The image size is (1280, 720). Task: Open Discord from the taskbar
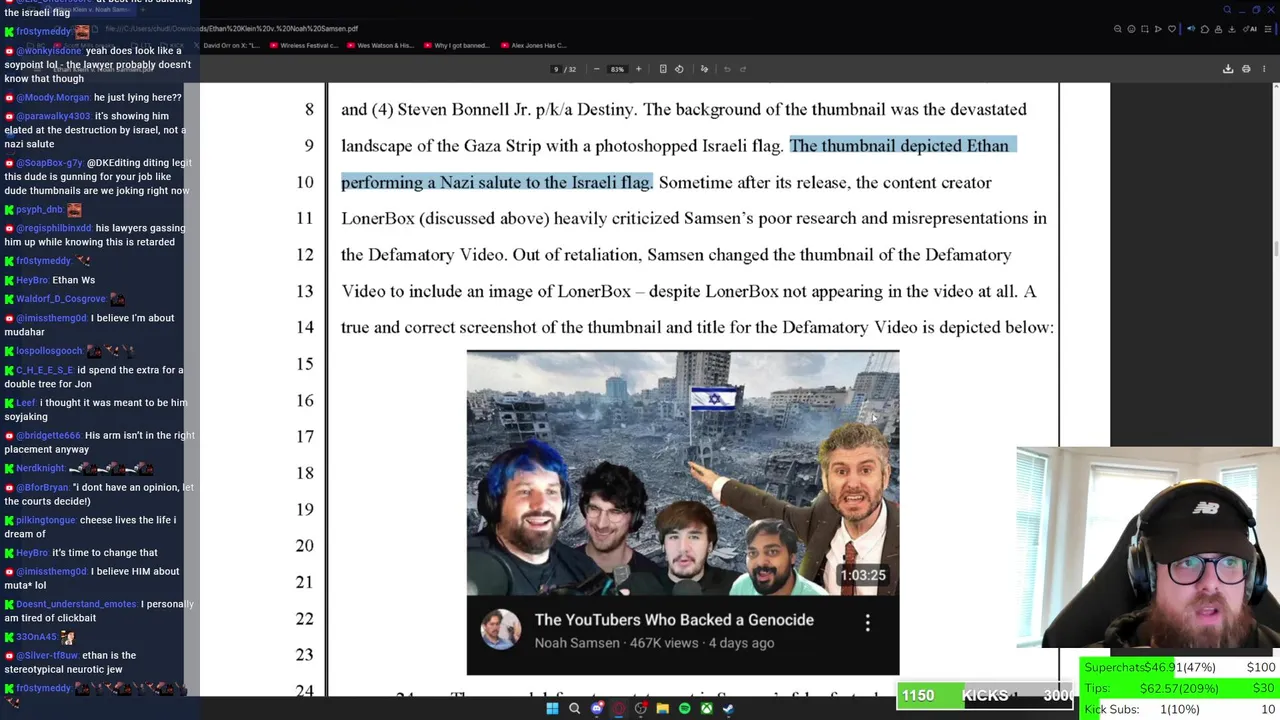pos(597,708)
